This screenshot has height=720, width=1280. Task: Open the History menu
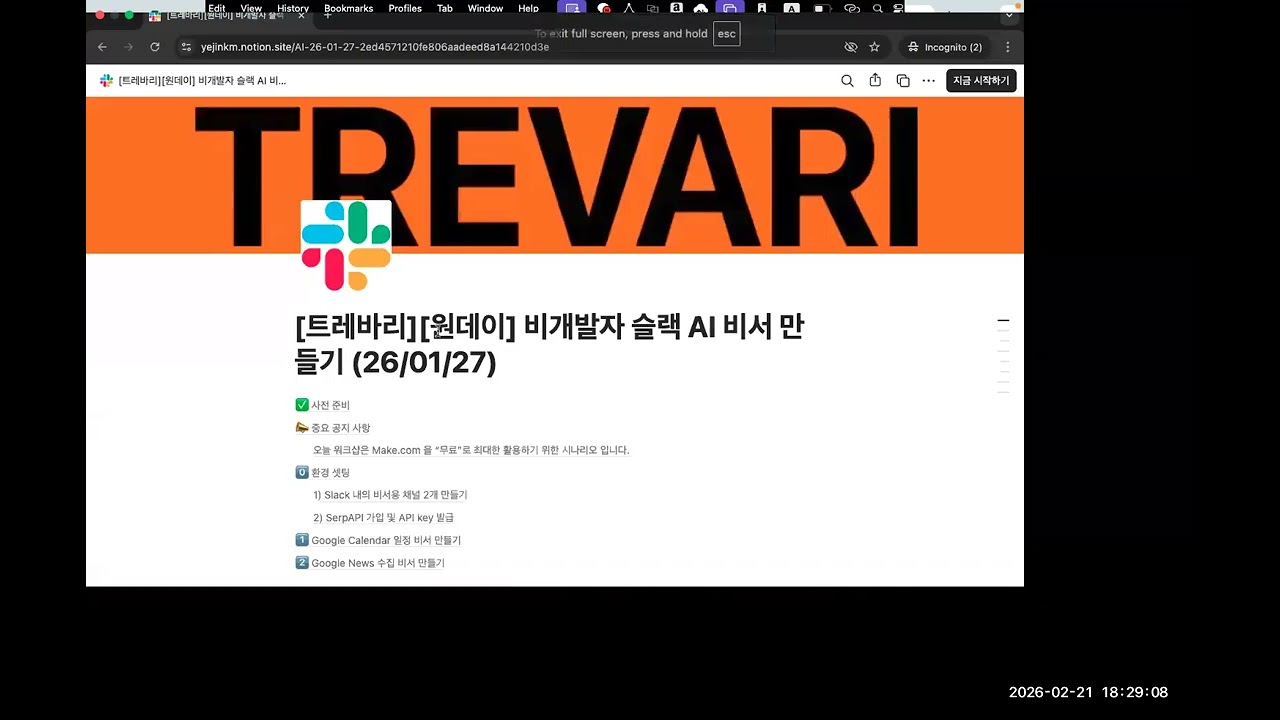pyautogui.click(x=293, y=8)
